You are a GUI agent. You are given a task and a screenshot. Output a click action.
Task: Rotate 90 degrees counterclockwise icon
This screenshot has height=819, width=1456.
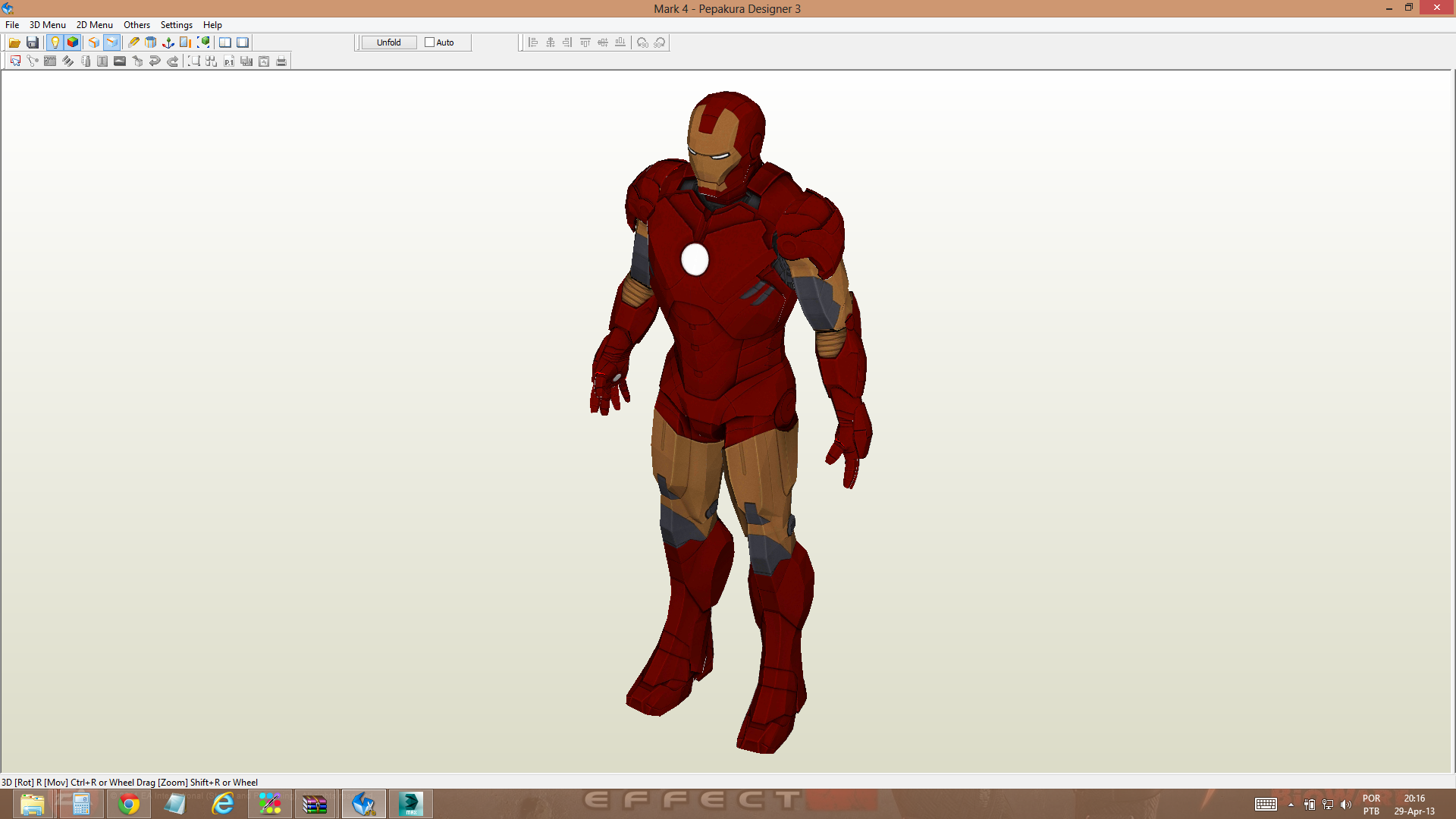[642, 42]
